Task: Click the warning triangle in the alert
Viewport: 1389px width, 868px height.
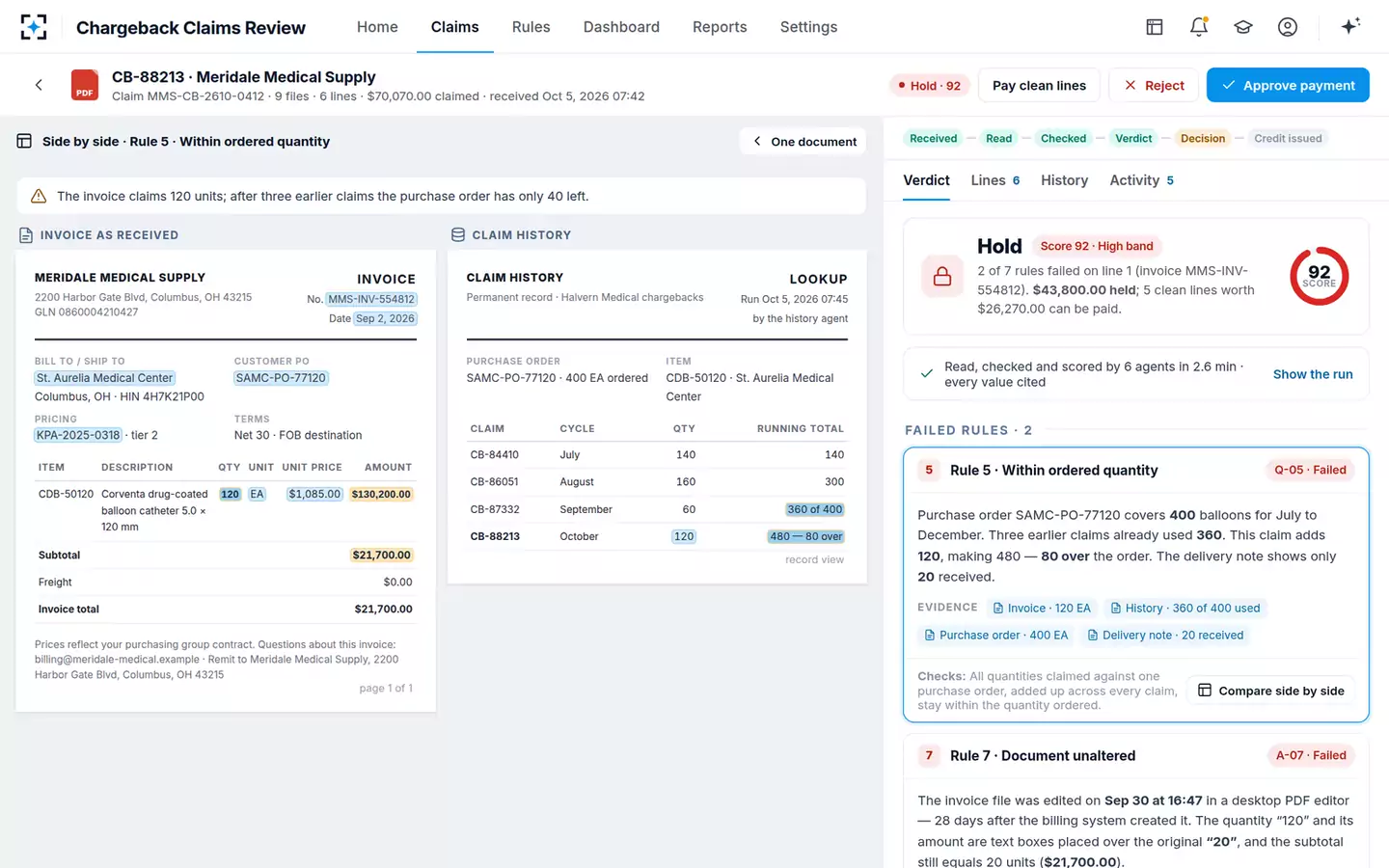Action: pyautogui.click(x=39, y=196)
